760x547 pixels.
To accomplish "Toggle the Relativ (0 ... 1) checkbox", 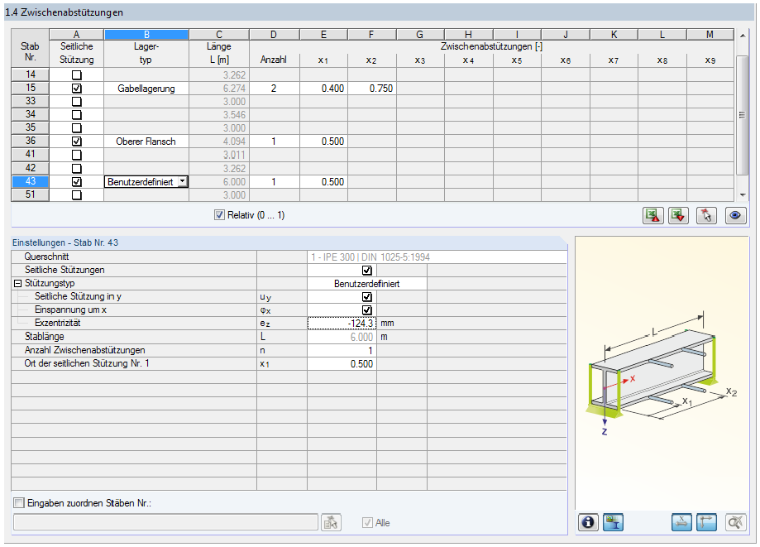I will click(220, 215).
